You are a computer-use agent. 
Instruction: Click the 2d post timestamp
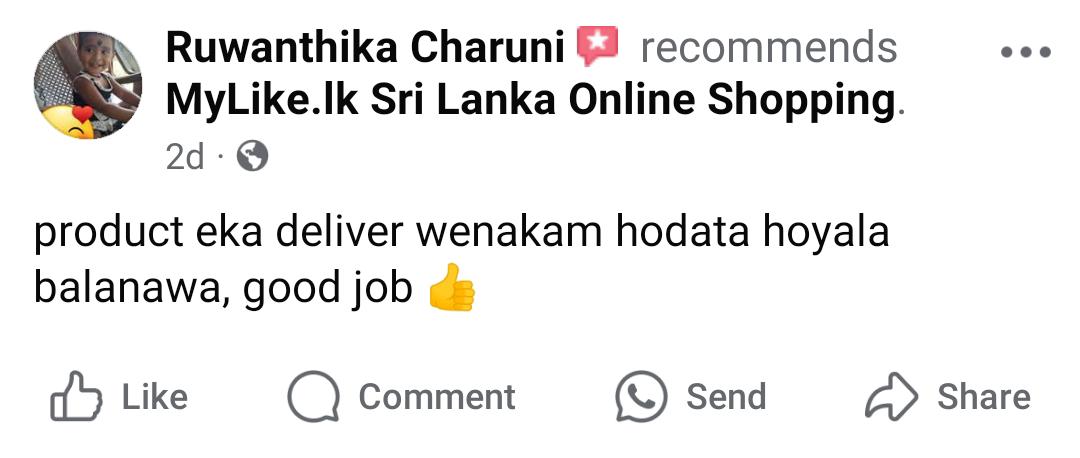point(185,158)
